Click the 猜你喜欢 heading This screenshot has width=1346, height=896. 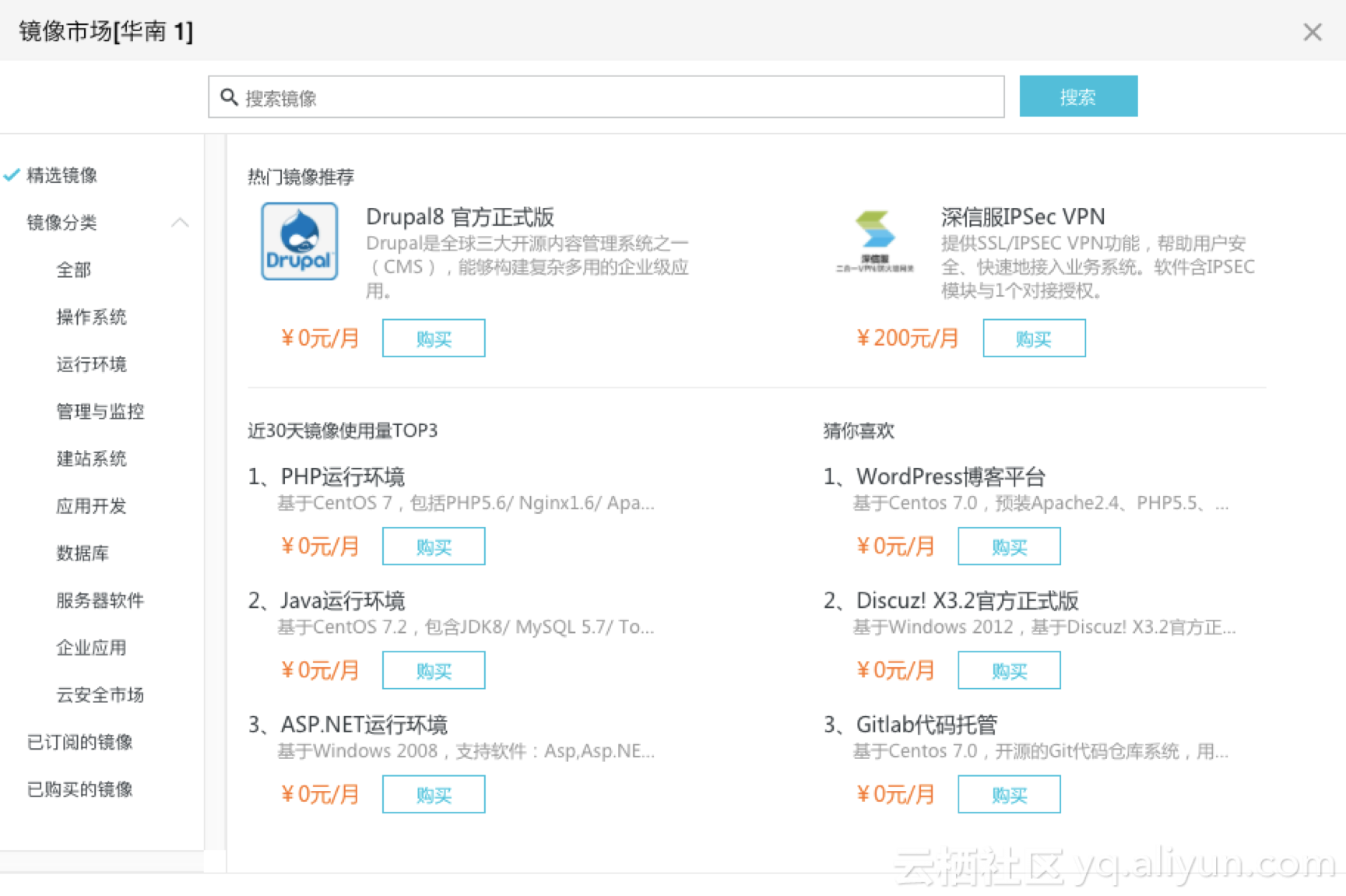coord(859,430)
